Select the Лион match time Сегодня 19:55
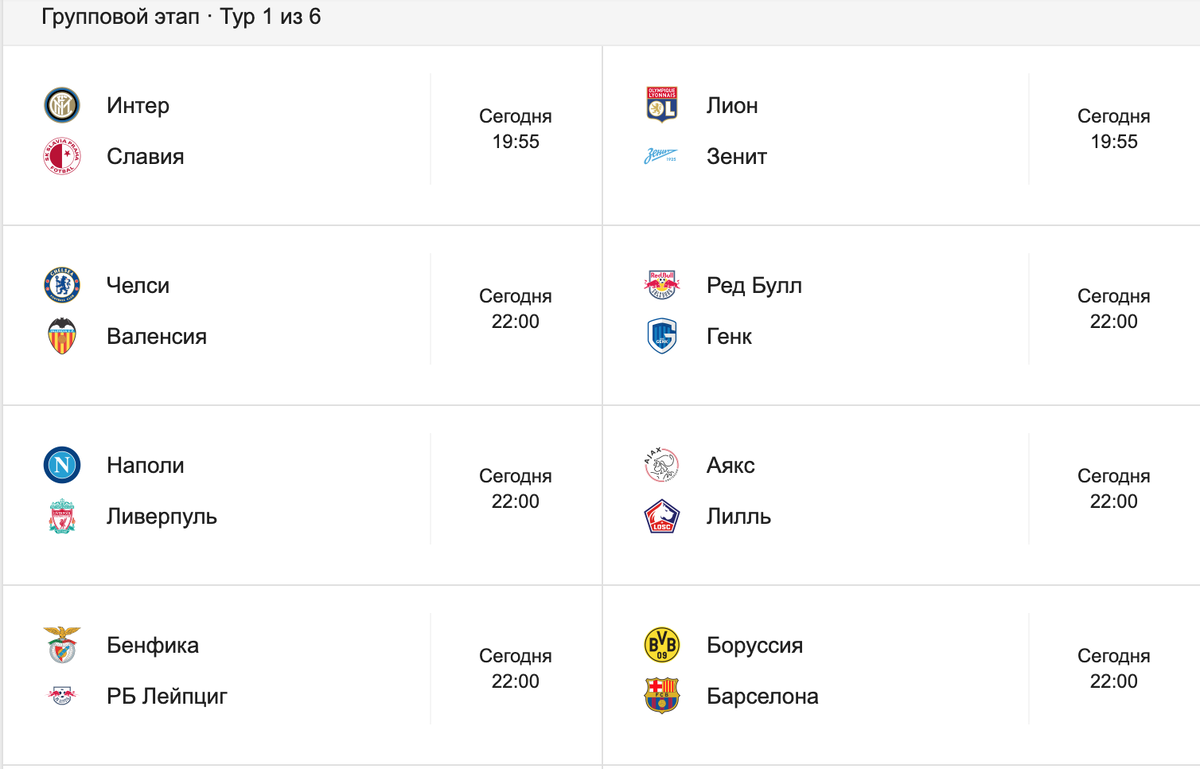This screenshot has width=1200, height=769. tap(1114, 129)
